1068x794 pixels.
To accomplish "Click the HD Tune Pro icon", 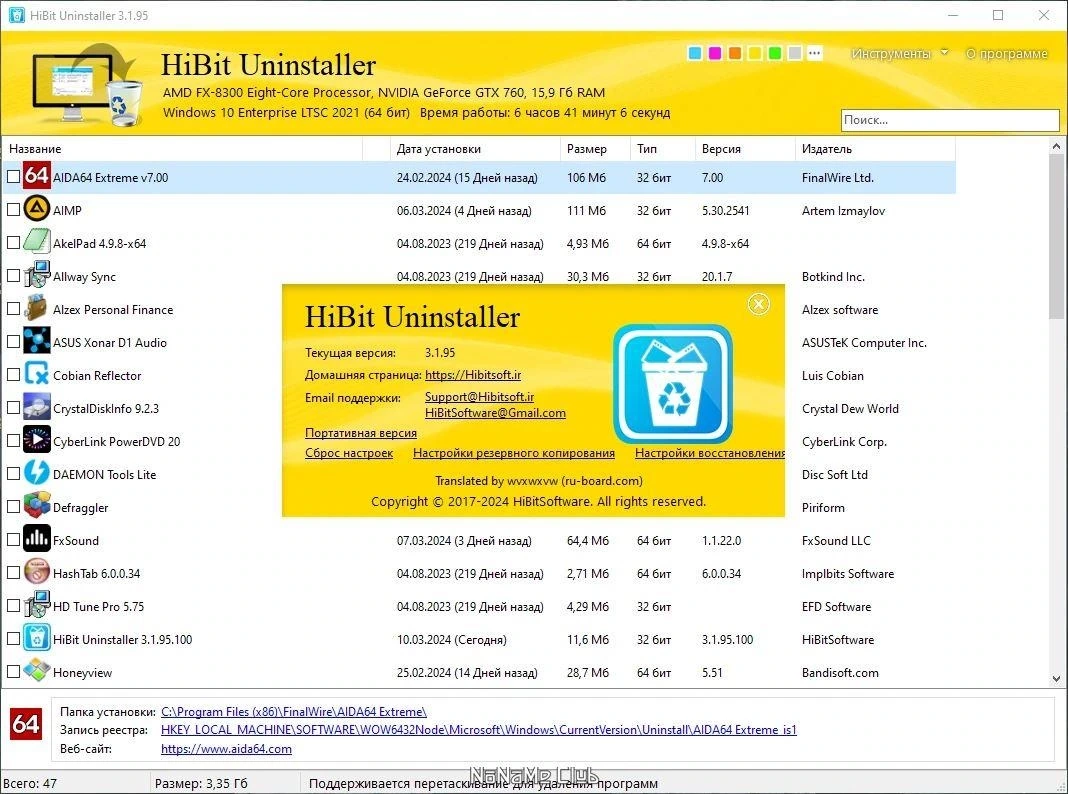I will (x=36, y=605).
